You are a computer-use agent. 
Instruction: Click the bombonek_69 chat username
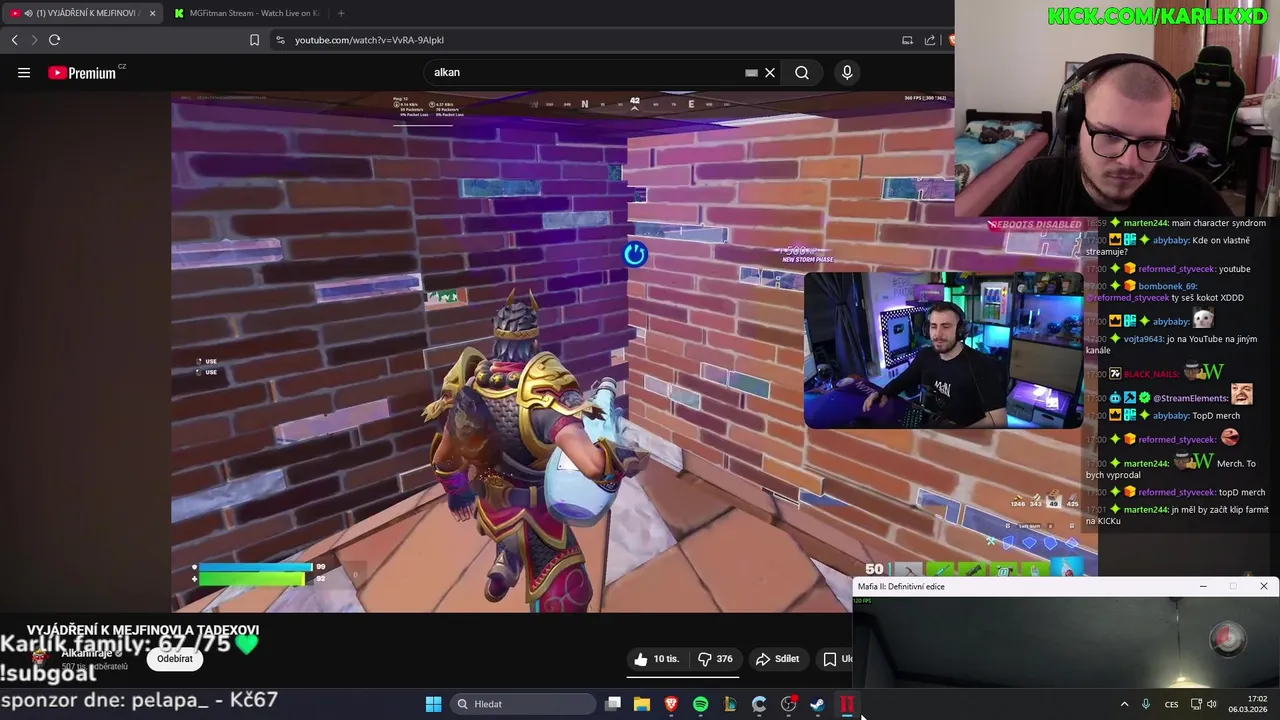1167,286
